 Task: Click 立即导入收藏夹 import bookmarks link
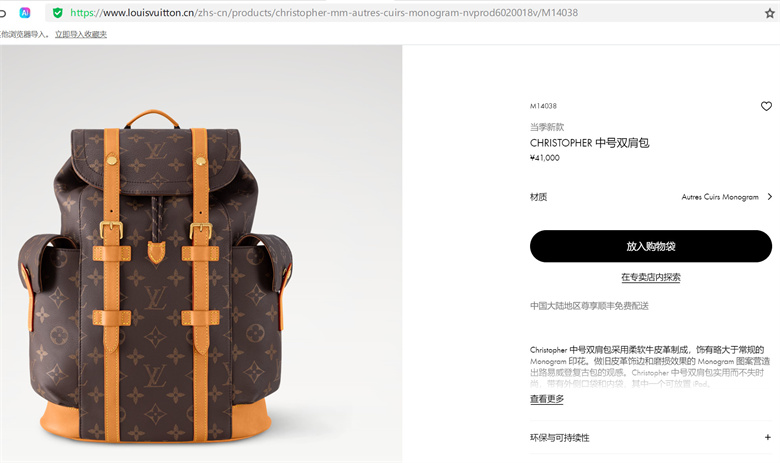(81, 34)
